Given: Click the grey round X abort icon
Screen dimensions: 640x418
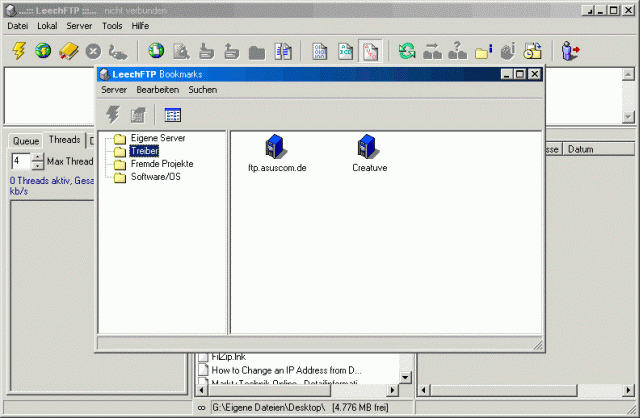Looking at the screenshot, I should click(93, 51).
